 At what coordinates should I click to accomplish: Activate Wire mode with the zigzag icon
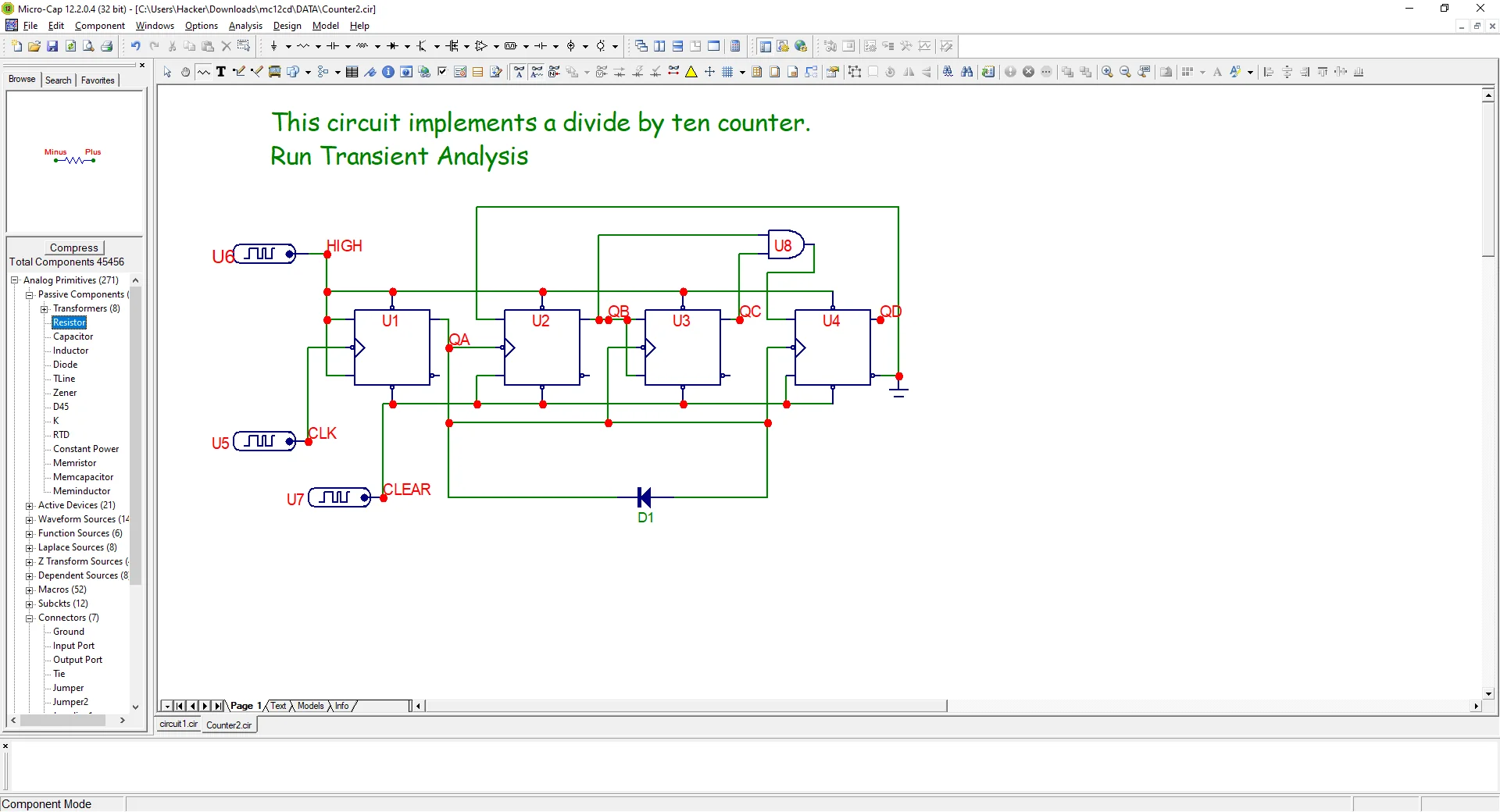204,71
